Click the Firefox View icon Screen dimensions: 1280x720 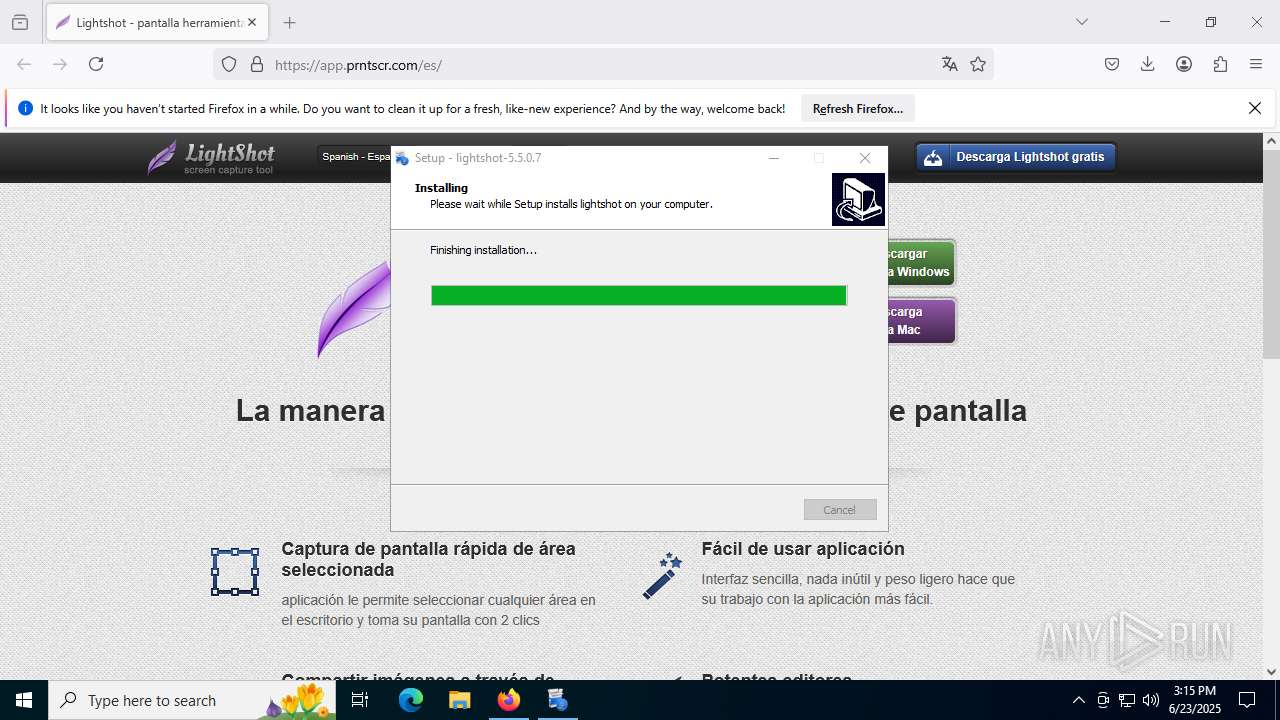20,22
